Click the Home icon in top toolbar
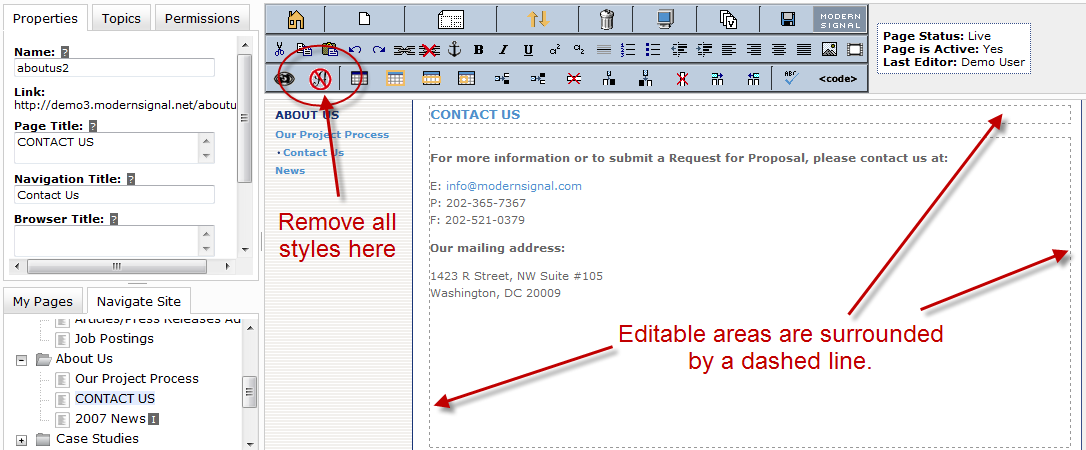 (296, 18)
